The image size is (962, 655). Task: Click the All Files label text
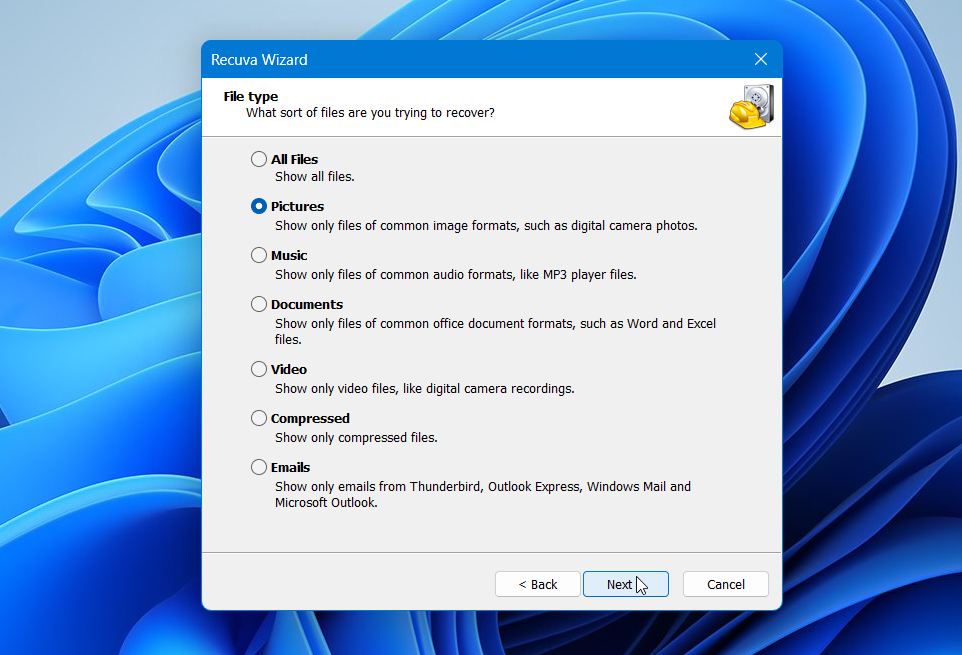(x=293, y=159)
